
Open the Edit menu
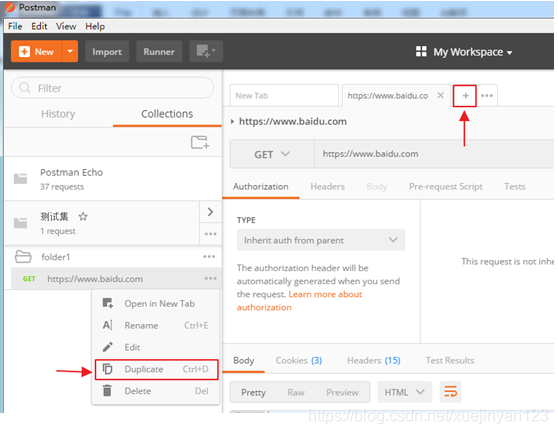(x=39, y=26)
